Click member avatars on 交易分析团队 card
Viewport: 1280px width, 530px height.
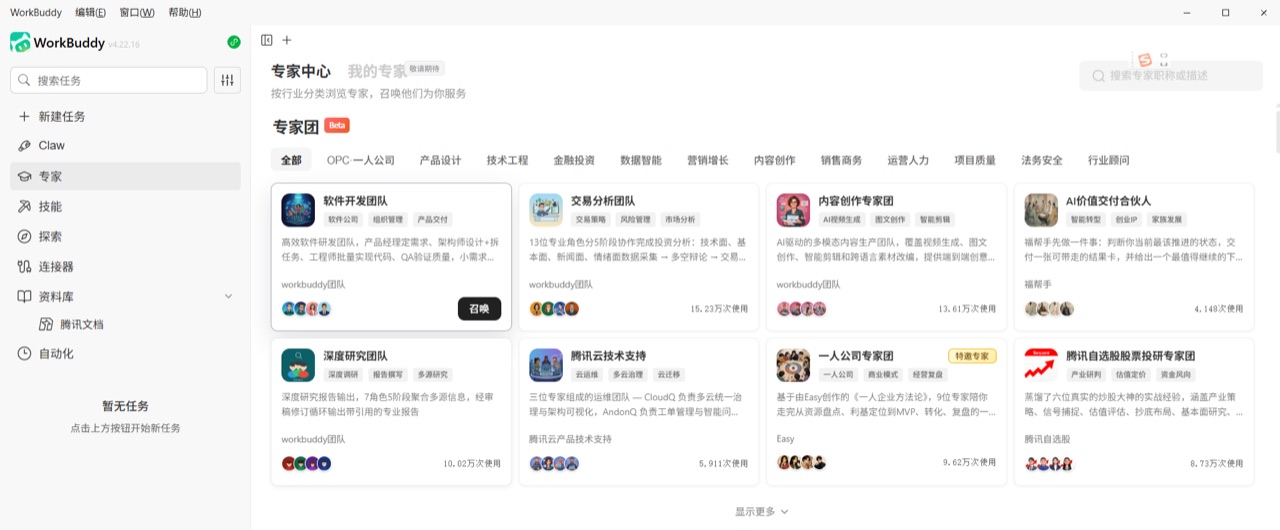point(554,309)
